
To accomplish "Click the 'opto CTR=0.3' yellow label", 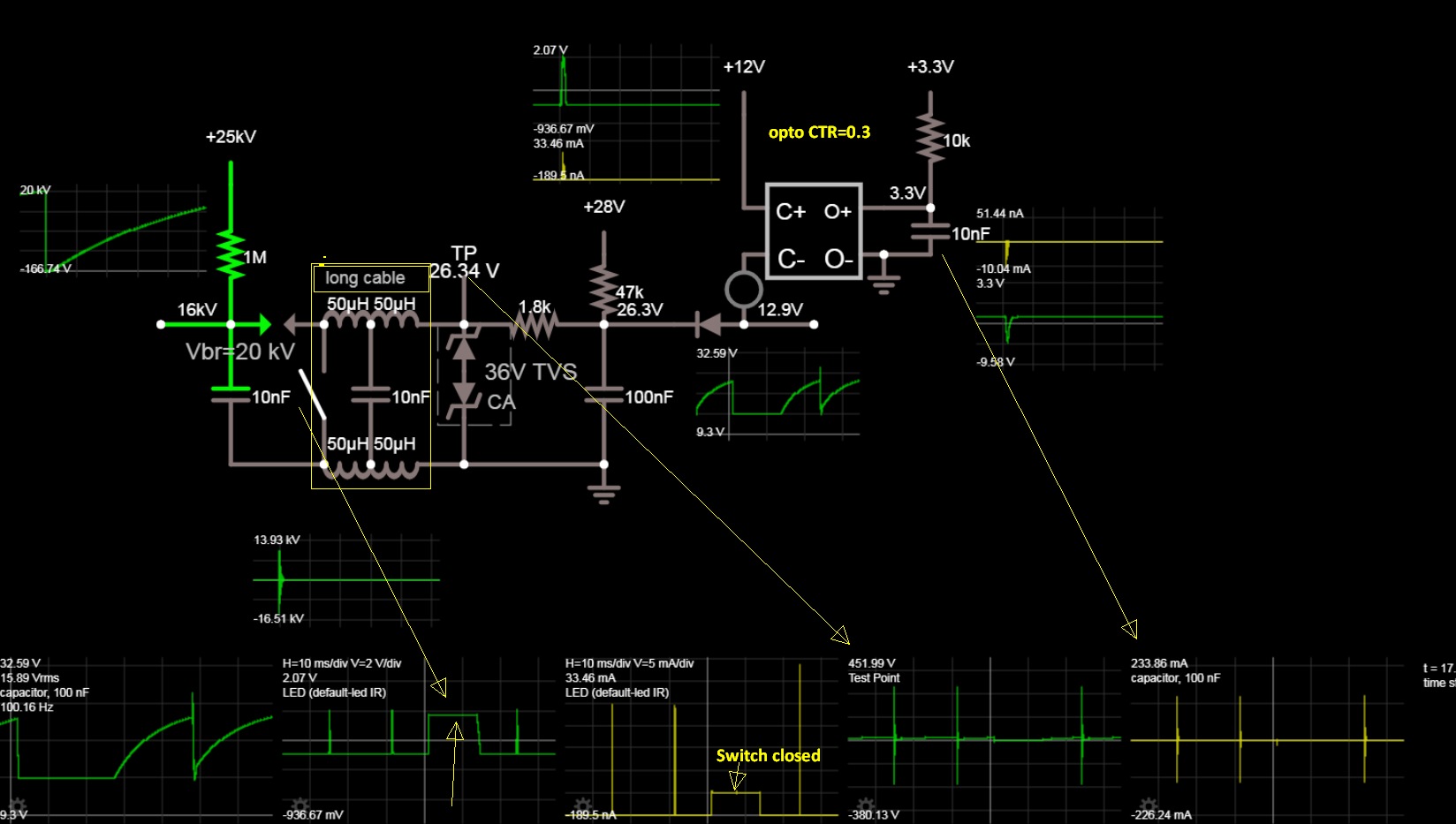I will tap(819, 132).
